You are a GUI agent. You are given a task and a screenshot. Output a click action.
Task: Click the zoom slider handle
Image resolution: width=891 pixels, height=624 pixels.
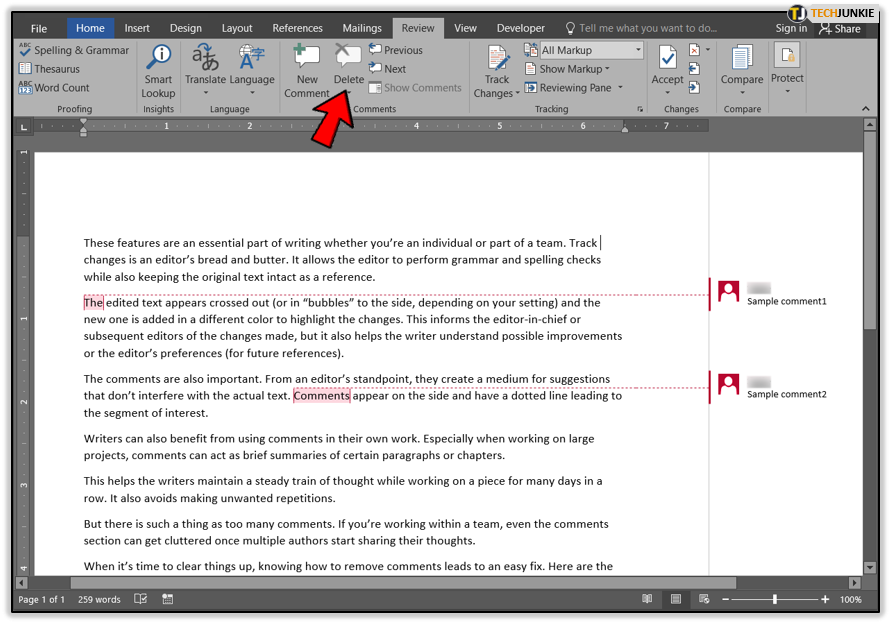[775, 599]
